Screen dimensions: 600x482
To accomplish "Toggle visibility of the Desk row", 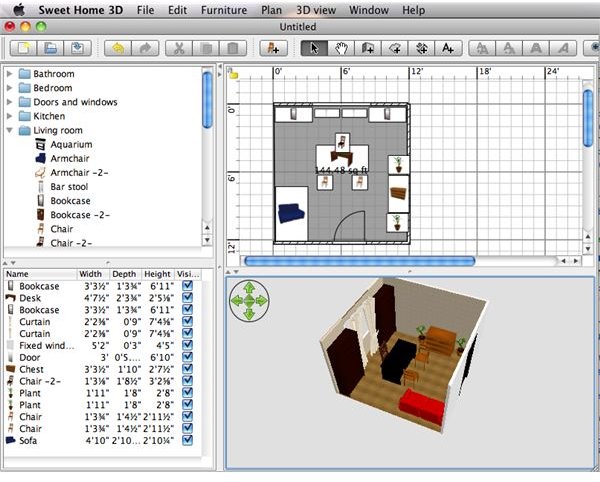I will click(187, 298).
